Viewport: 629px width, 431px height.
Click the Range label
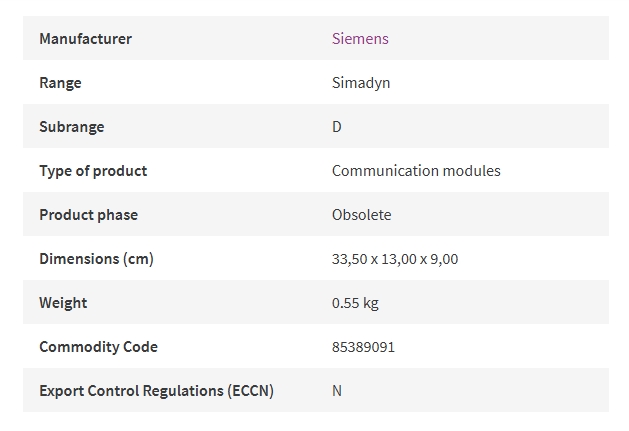[x=60, y=83]
